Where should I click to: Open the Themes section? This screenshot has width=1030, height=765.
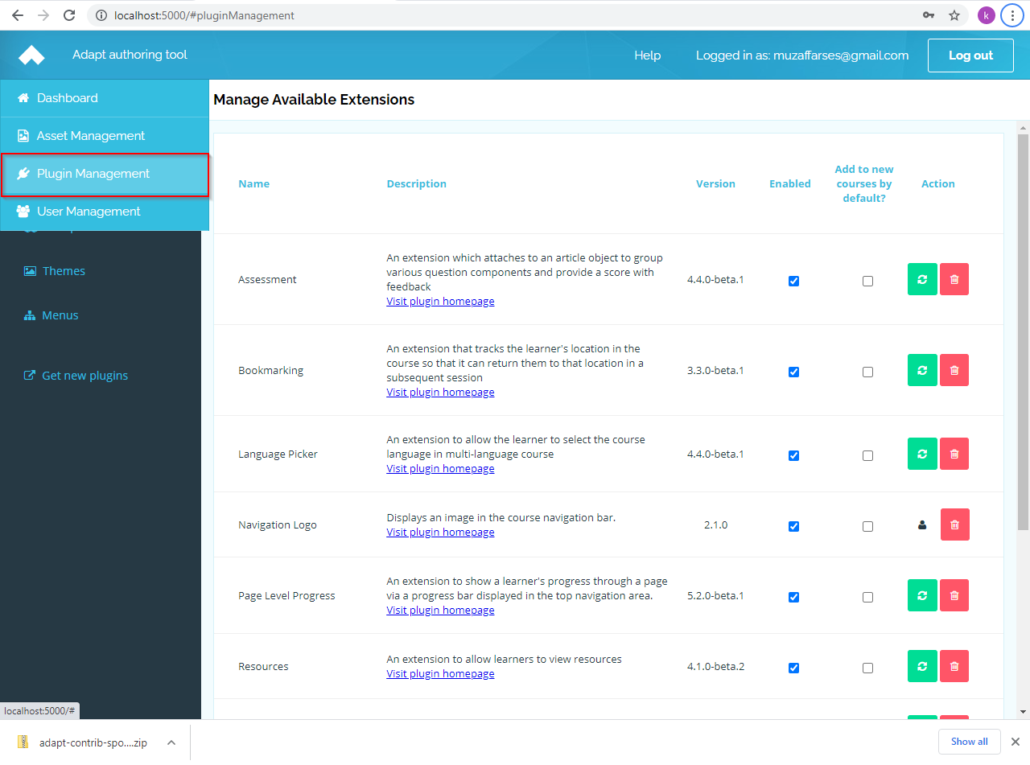click(64, 270)
